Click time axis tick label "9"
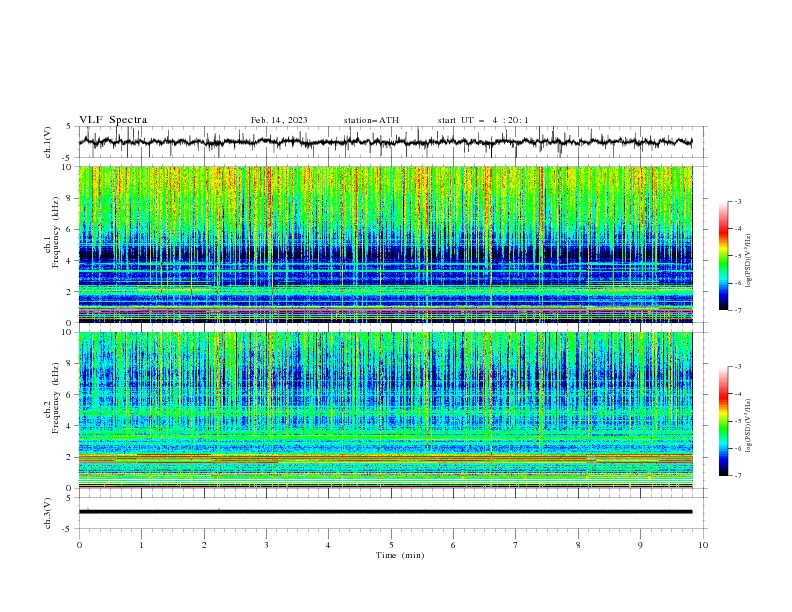The width and height of the screenshot is (792, 612). pyautogui.click(x=640, y=545)
